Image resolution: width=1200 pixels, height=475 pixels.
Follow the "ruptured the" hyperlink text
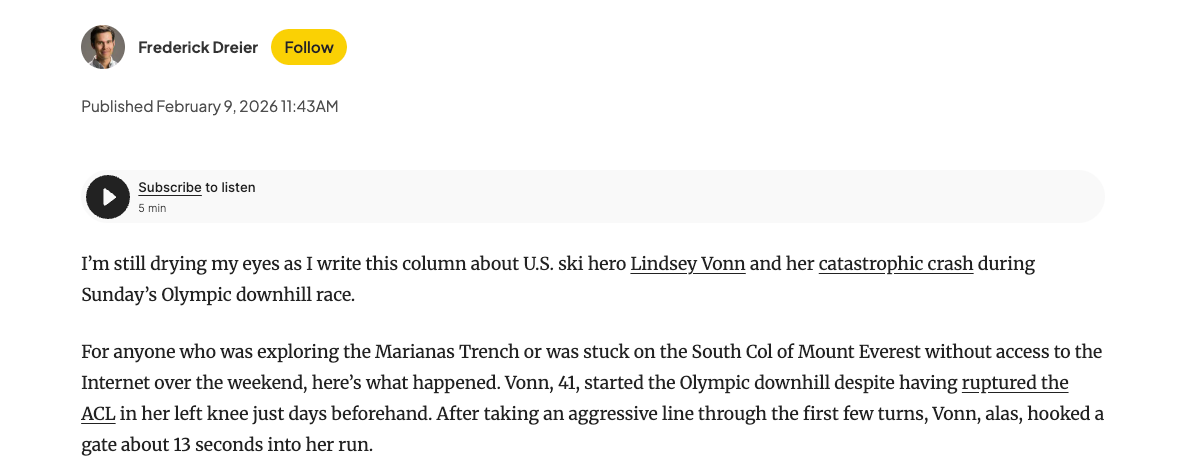[1014, 383]
